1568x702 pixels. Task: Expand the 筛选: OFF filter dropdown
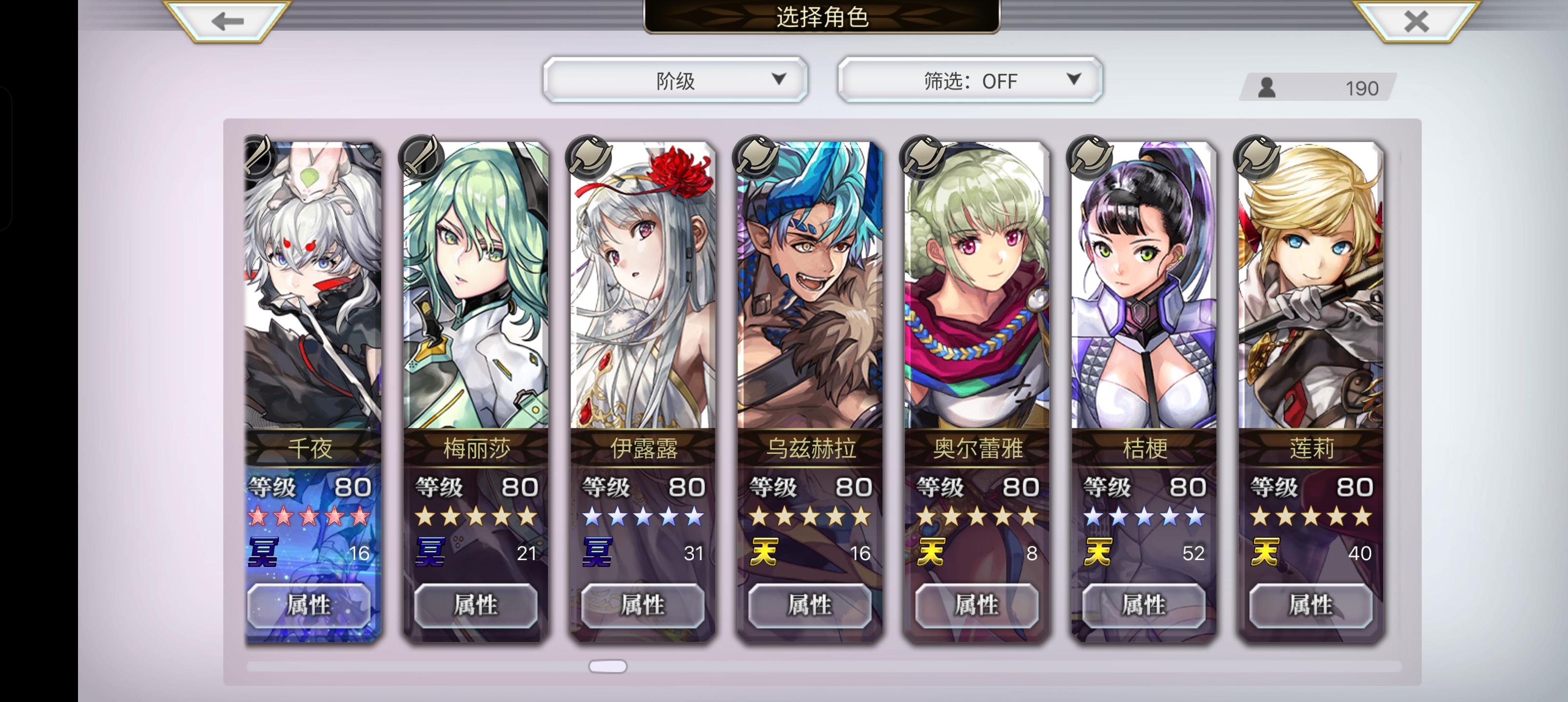coord(970,80)
